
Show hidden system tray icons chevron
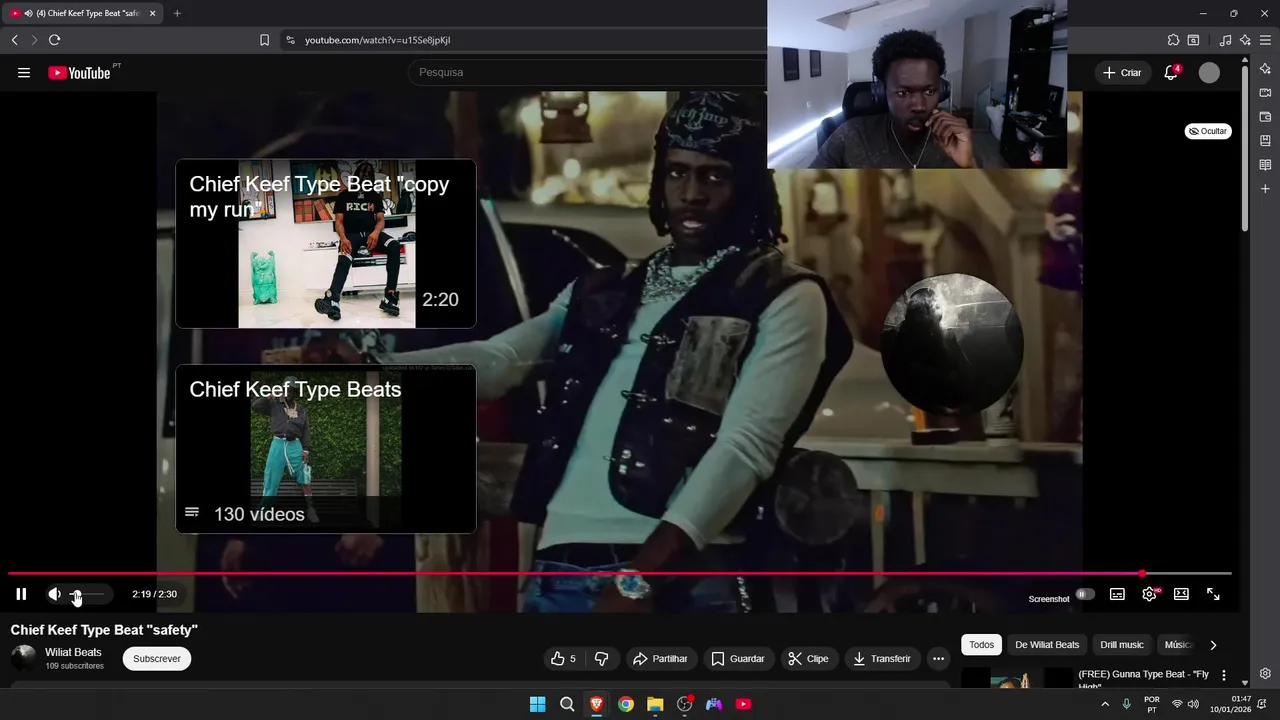pyautogui.click(x=1105, y=704)
